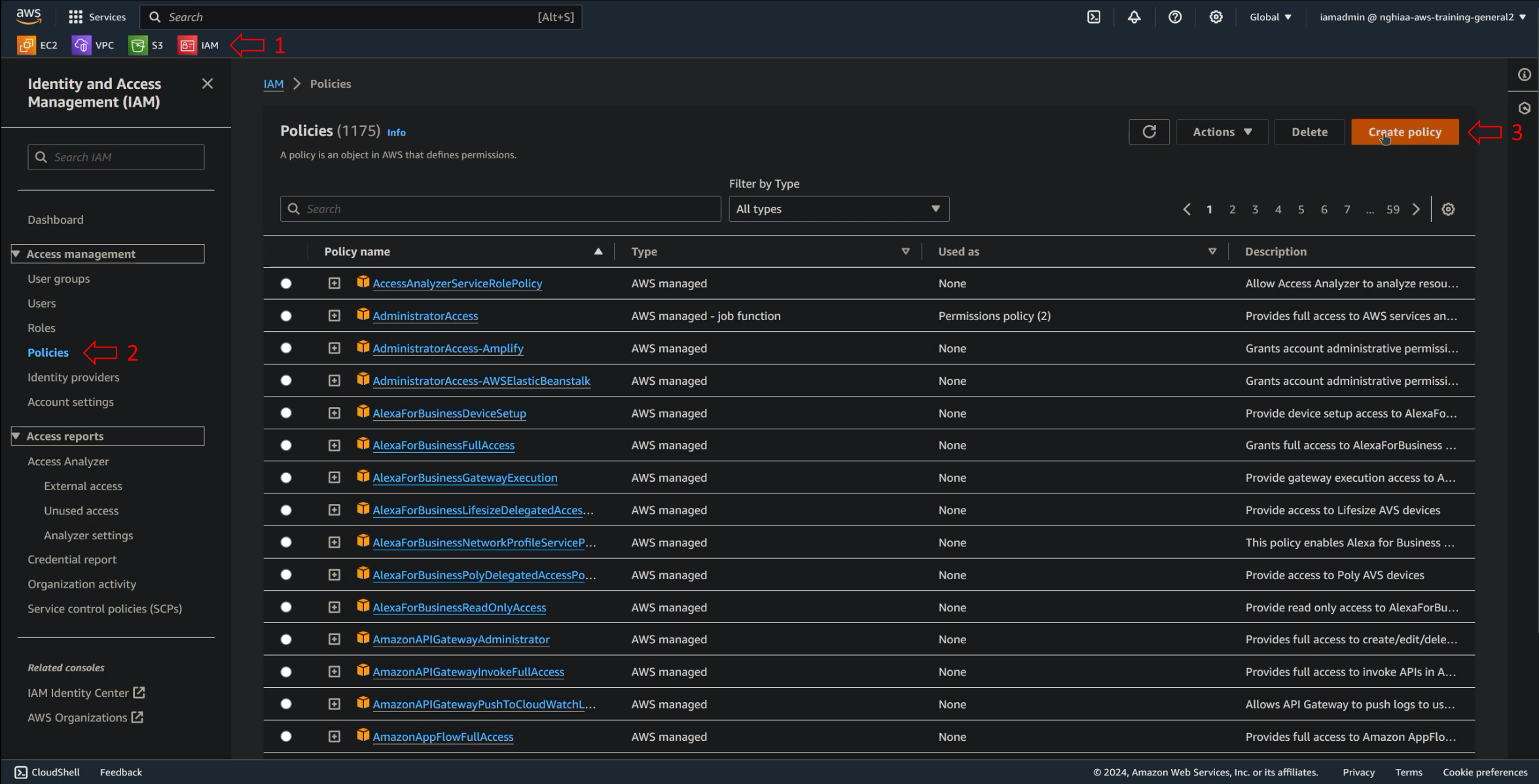Open the notifications bell

(1134, 17)
